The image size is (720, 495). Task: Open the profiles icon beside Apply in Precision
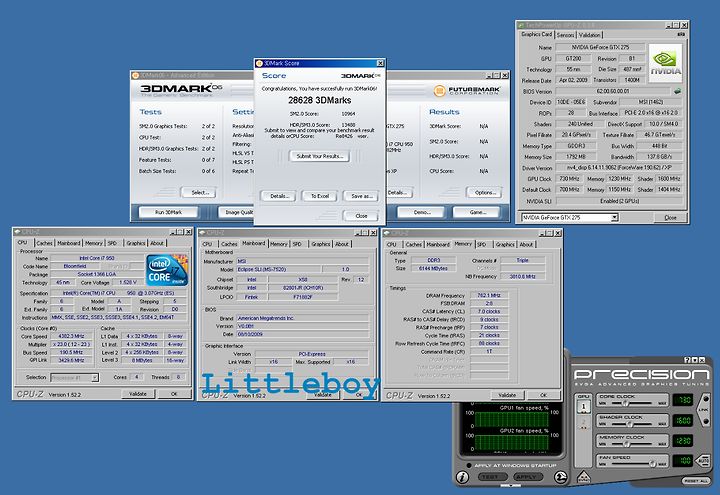[560, 477]
